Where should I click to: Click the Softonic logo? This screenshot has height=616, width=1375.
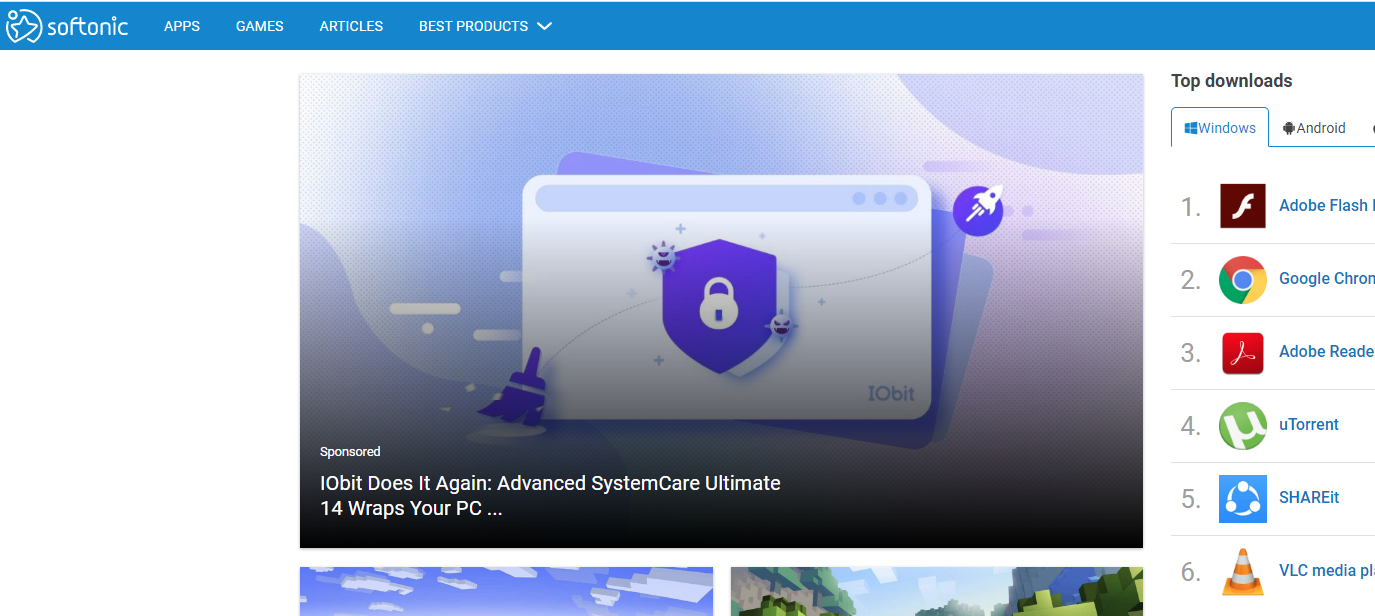click(x=67, y=26)
